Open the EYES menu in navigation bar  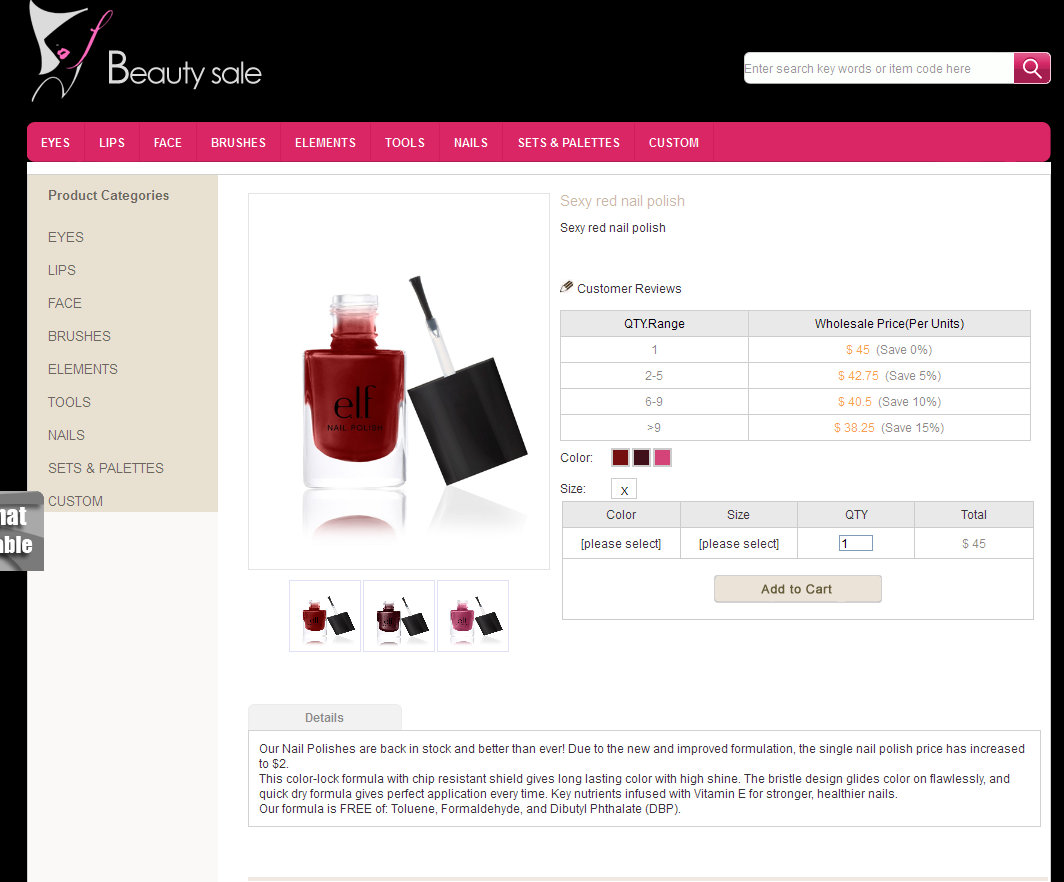(56, 142)
